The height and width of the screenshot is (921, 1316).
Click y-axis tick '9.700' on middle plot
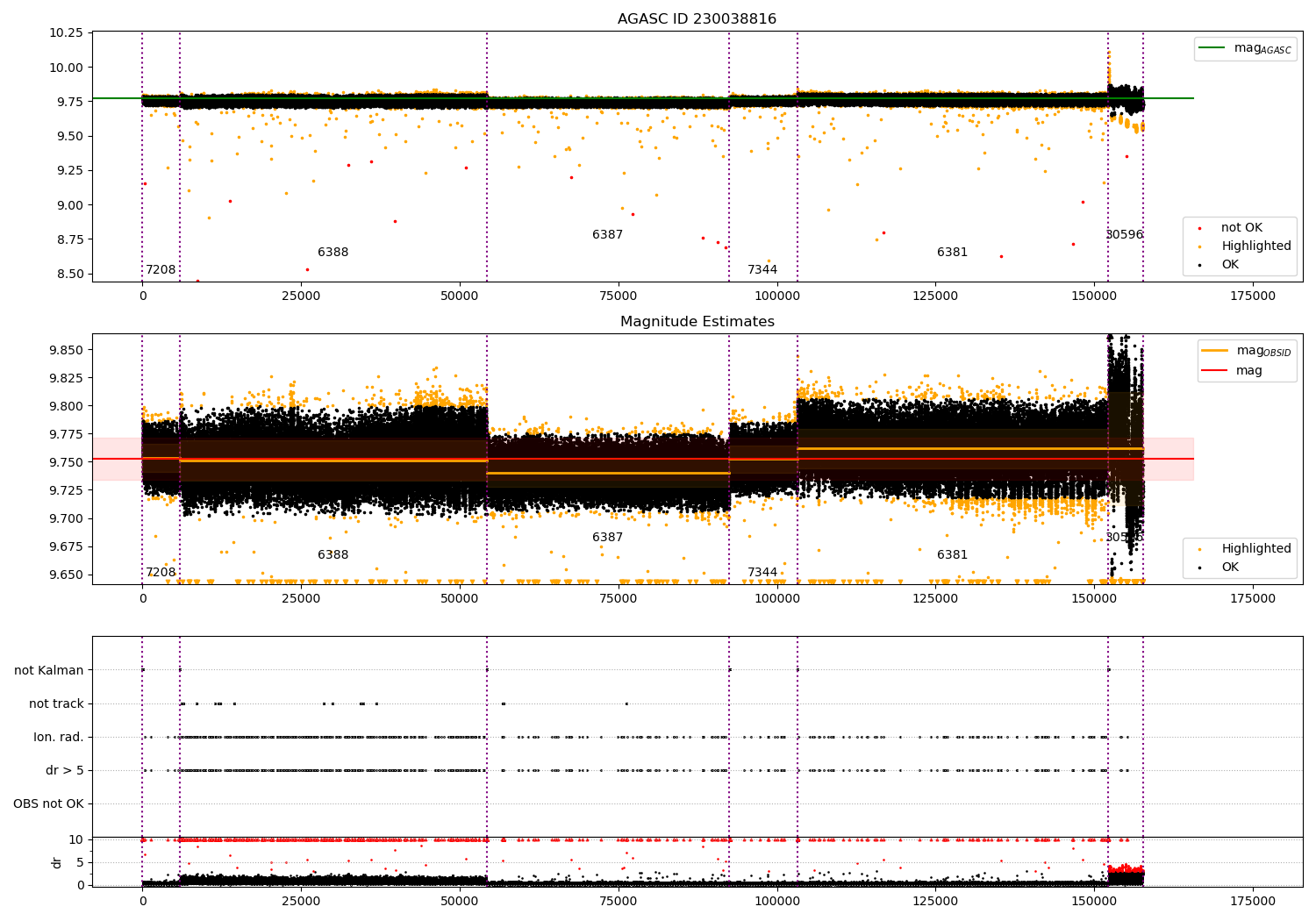pos(66,518)
